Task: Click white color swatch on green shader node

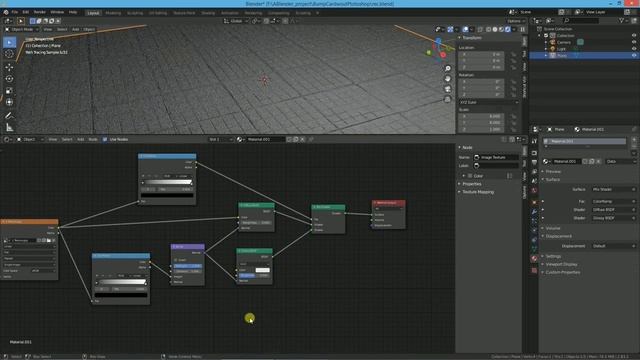Action: (262, 270)
